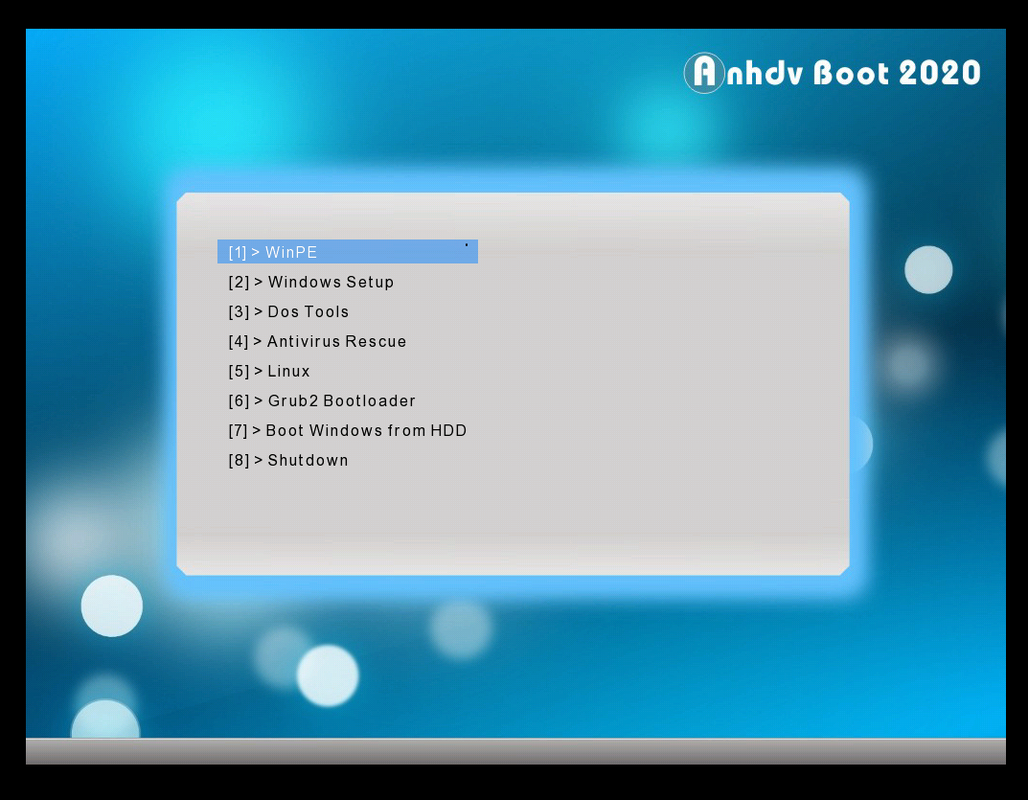Choose the [5] > Linux menu entry

[269, 371]
